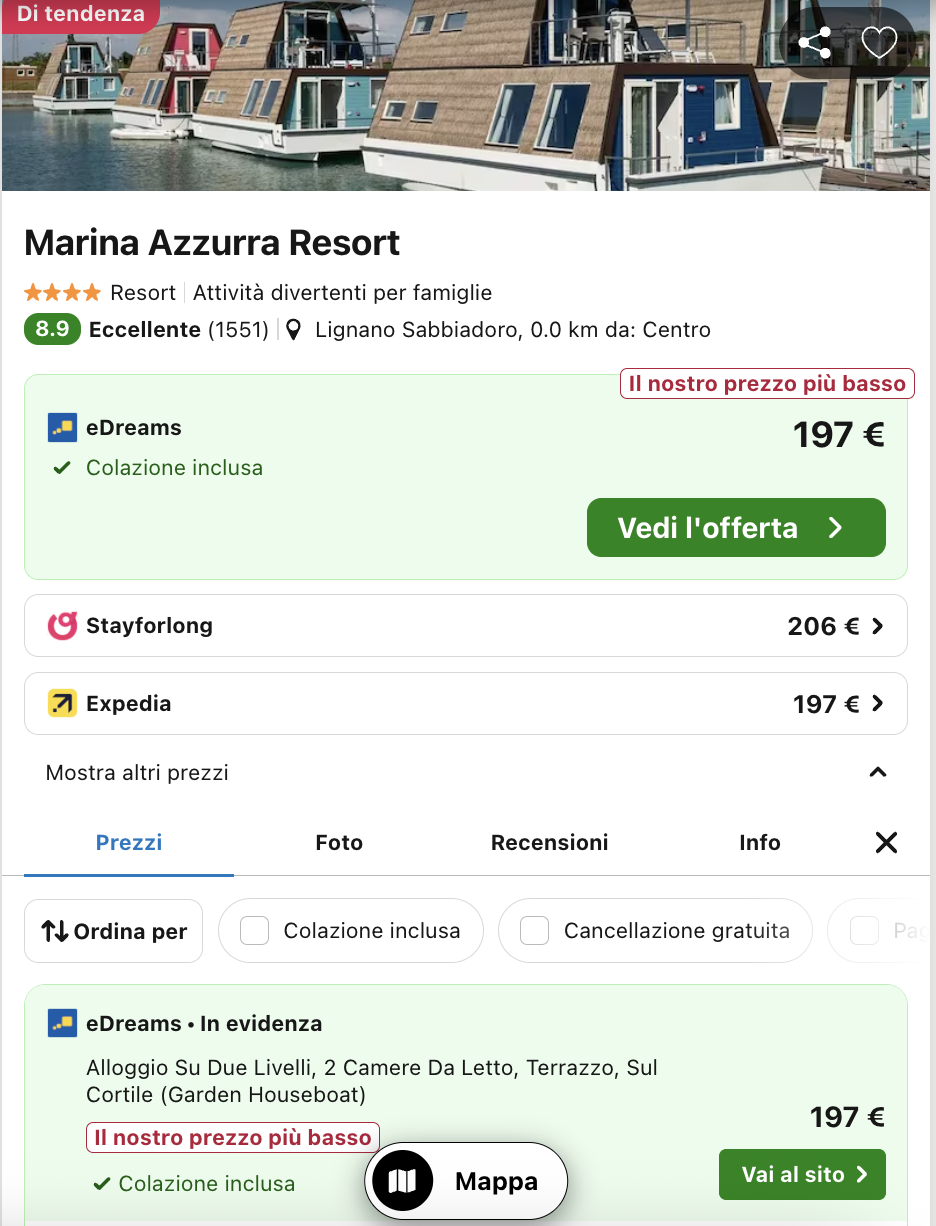Click the Expedia logo icon
The width and height of the screenshot is (936, 1226).
point(62,703)
